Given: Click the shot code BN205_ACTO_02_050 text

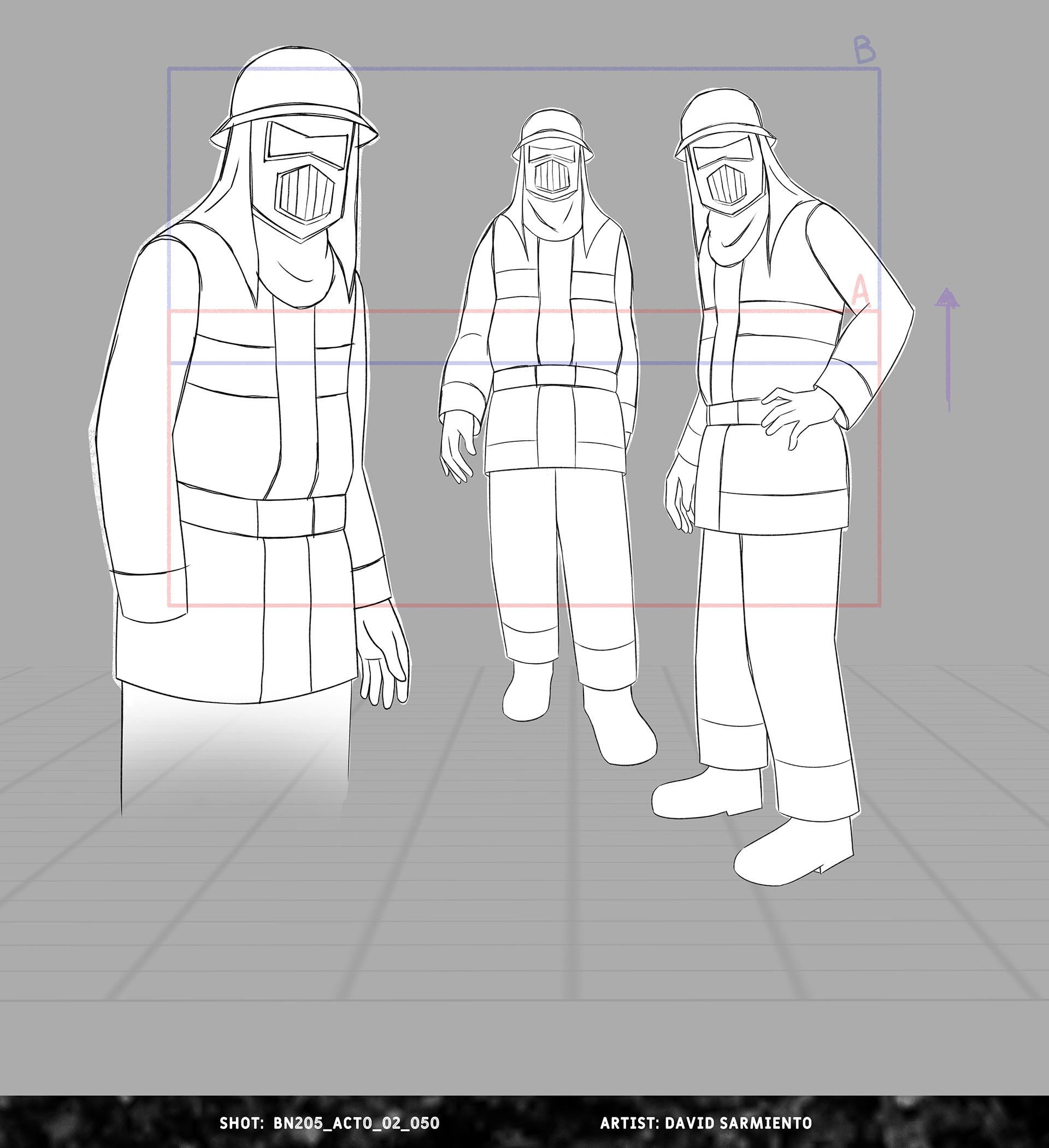Looking at the screenshot, I should (356, 1123).
